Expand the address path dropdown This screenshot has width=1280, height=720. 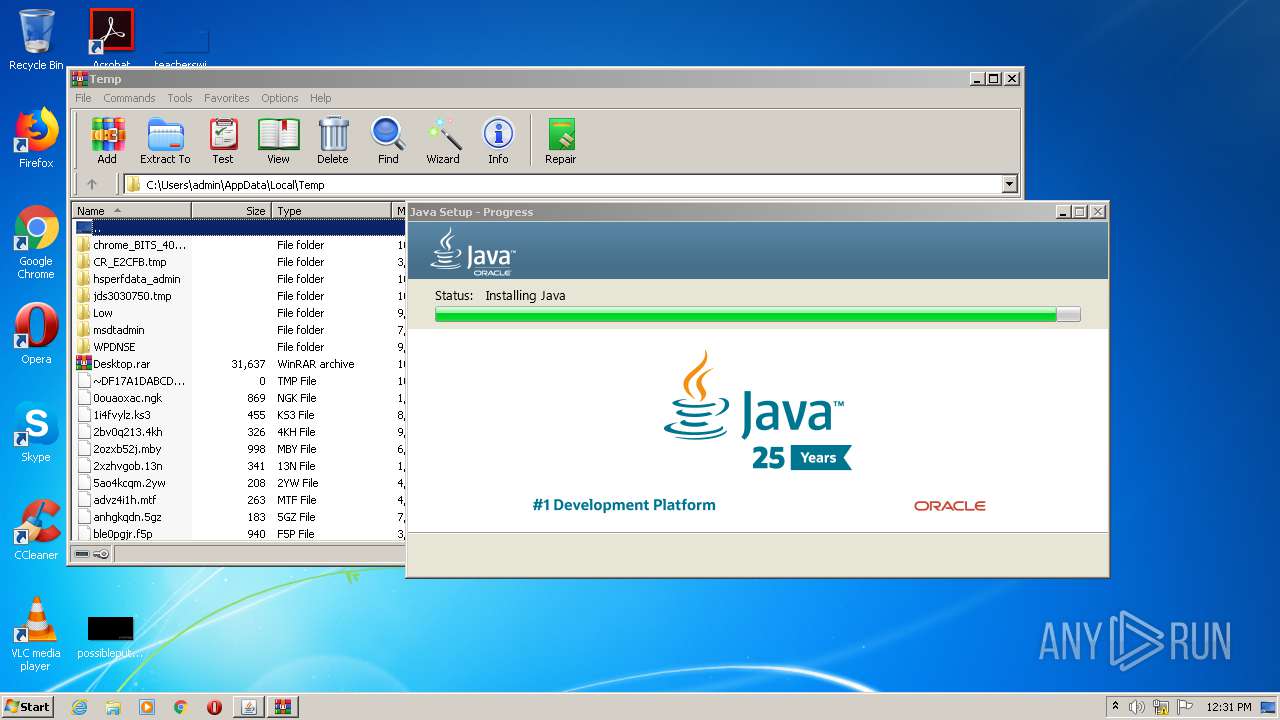click(x=1009, y=184)
